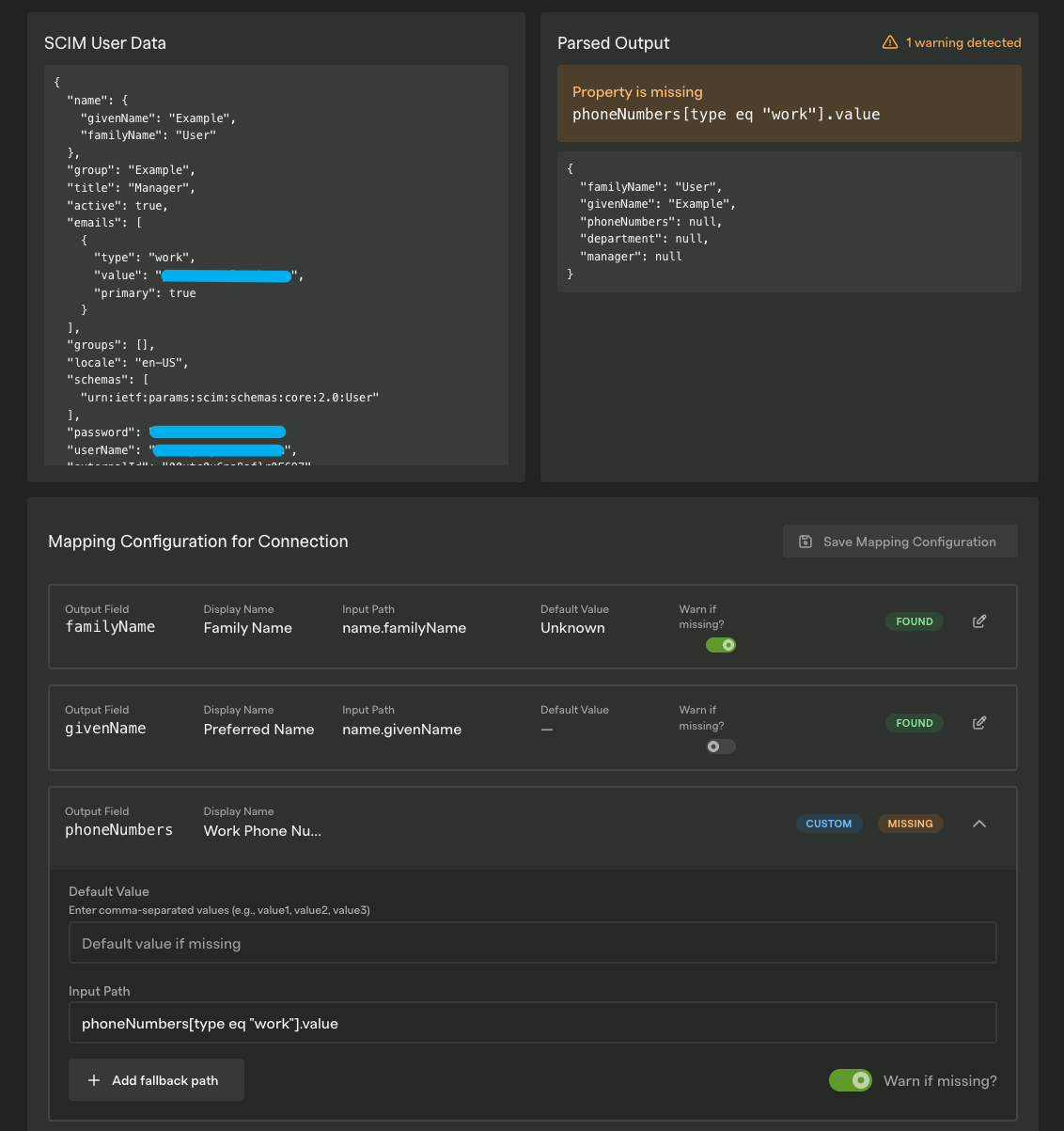This screenshot has width=1064, height=1131.
Task: Click the edit pencil icon on the givenName row
Action: (x=978, y=722)
